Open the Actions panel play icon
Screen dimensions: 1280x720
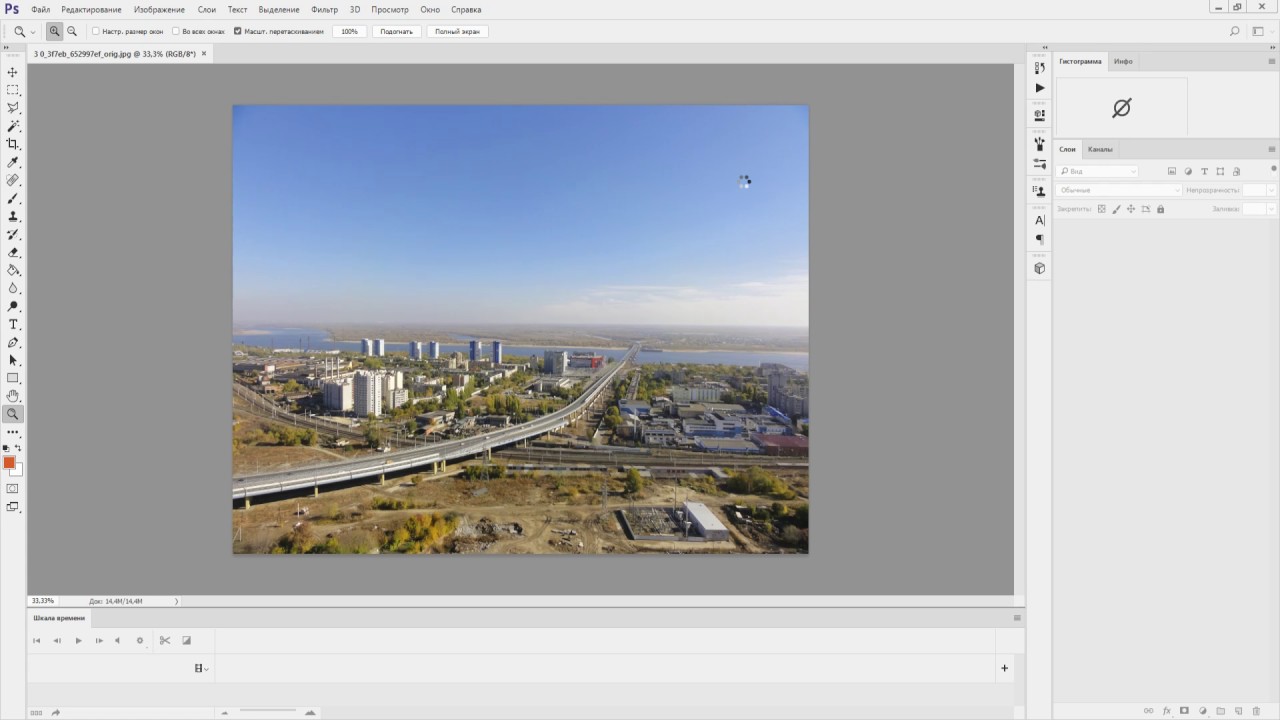click(x=1040, y=88)
